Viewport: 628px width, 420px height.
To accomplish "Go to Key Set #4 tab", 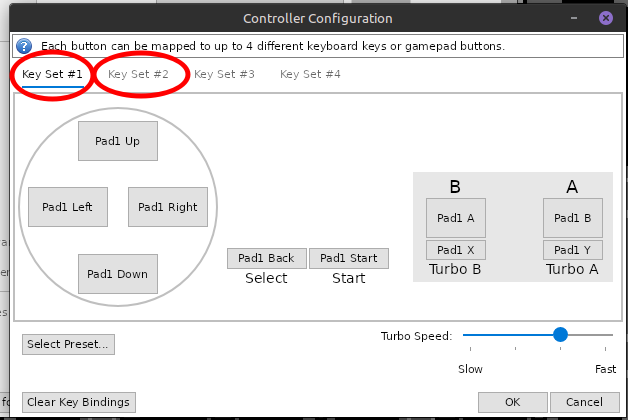I will 310,74.
